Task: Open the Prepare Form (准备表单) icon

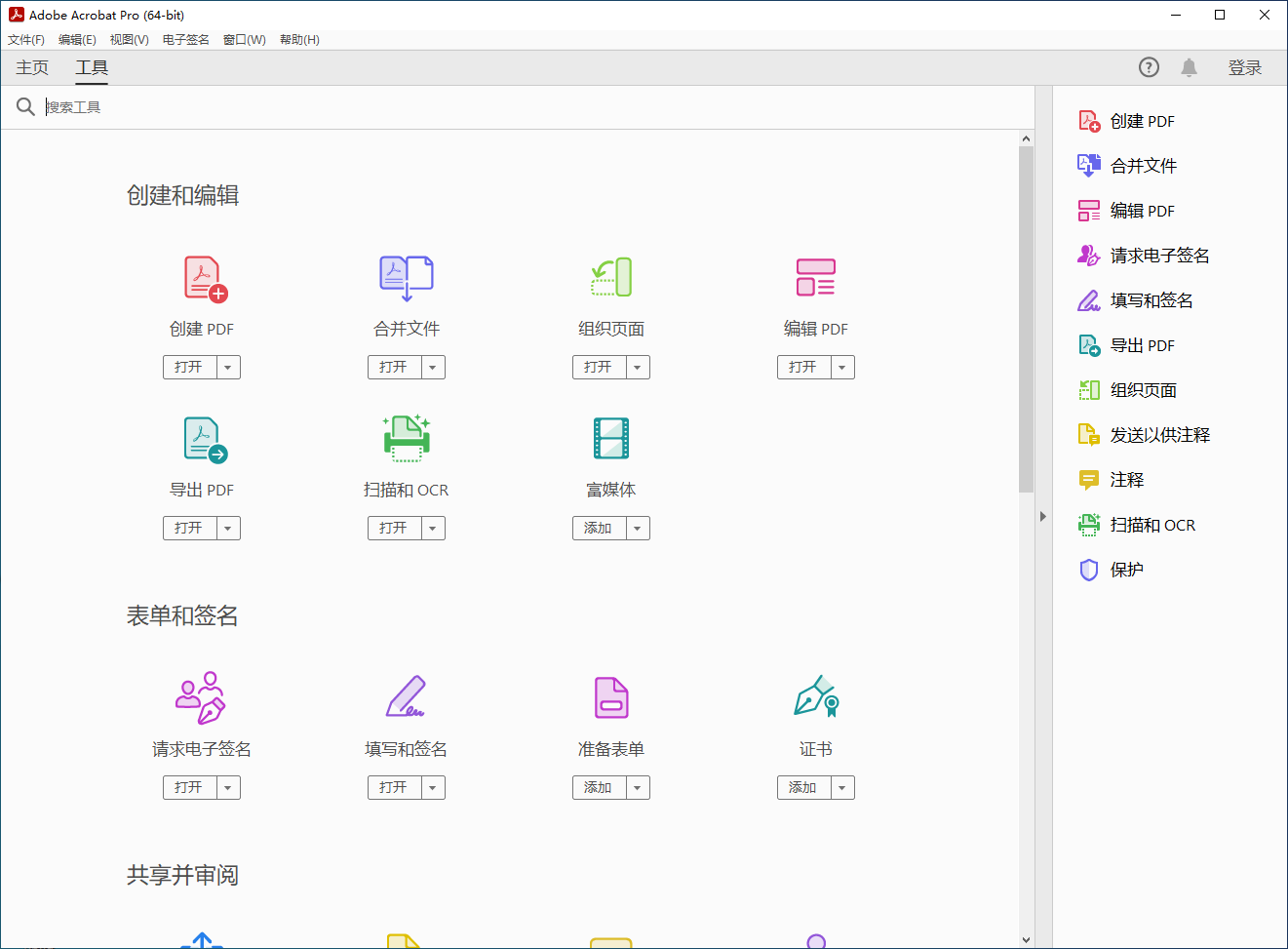Action: pyautogui.click(x=611, y=698)
